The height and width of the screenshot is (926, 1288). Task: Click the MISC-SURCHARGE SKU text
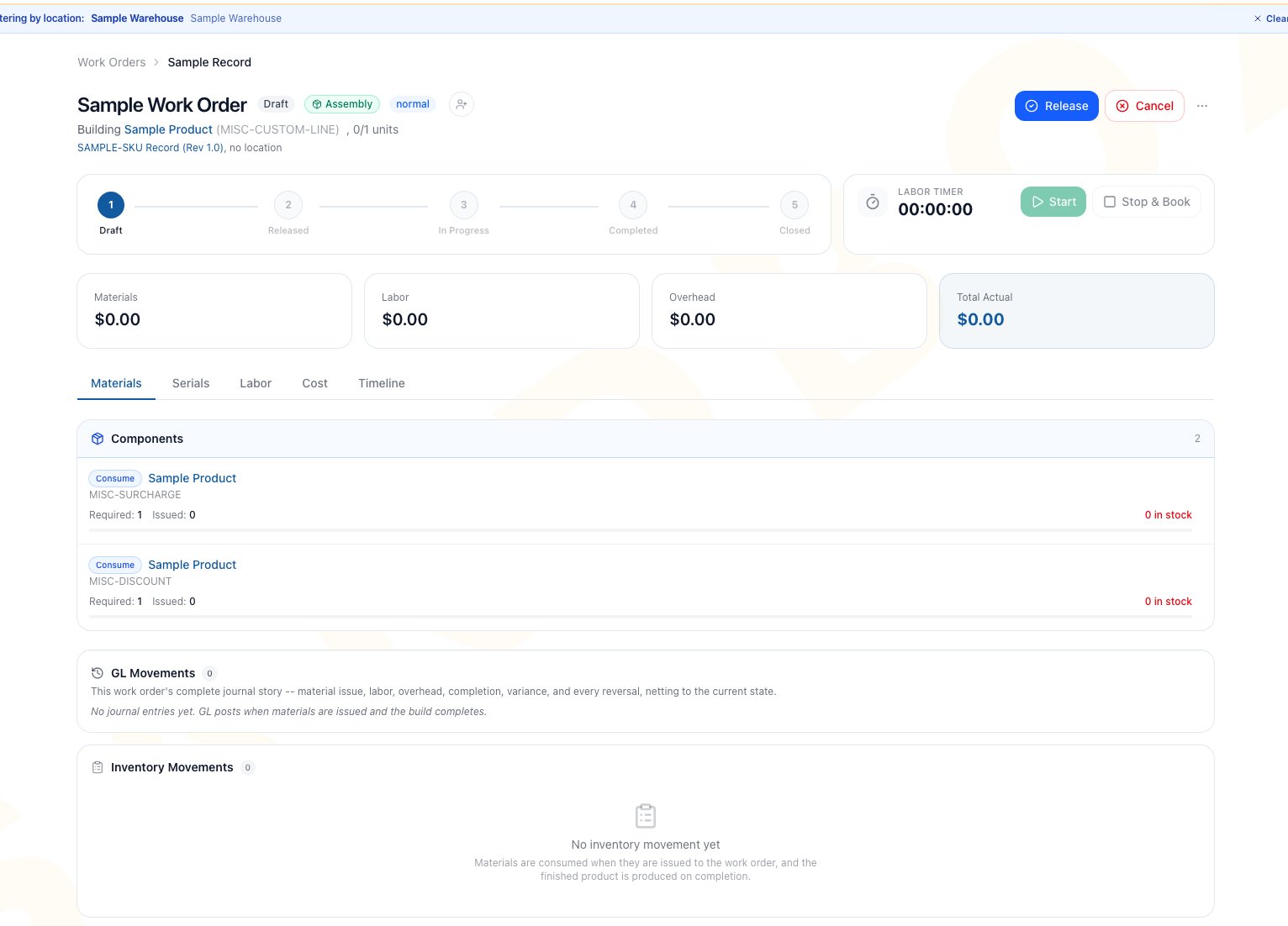pyautogui.click(x=135, y=495)
